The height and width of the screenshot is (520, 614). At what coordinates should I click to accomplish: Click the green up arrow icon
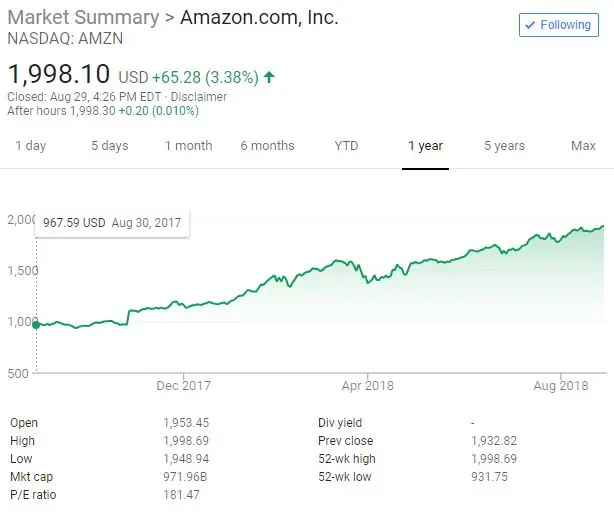point(270,76)
